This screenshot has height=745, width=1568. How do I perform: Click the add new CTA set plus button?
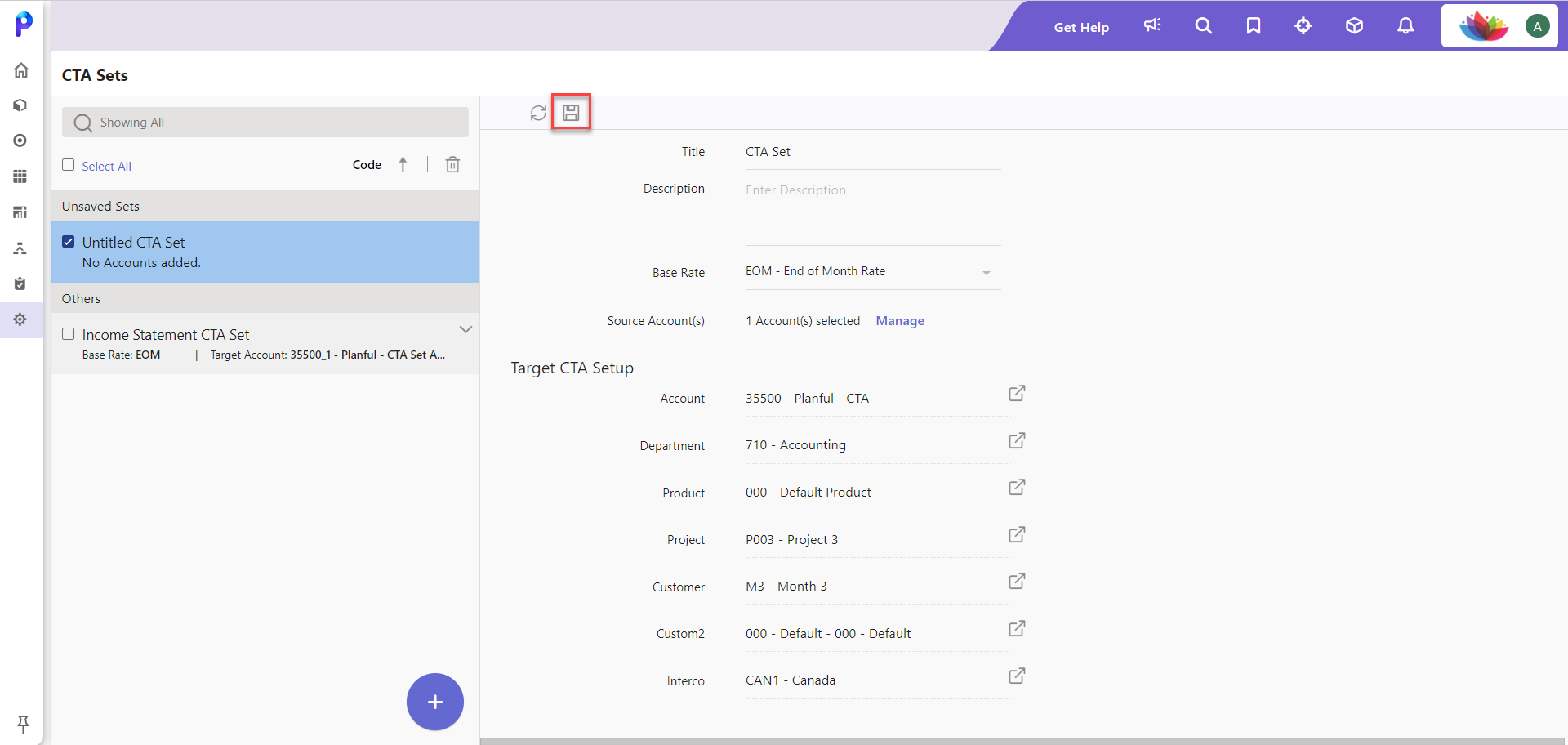435,702
